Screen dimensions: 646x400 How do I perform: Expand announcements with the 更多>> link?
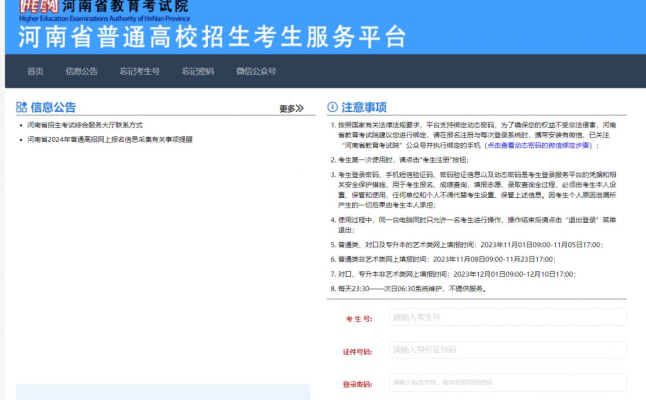pos(290,109)
